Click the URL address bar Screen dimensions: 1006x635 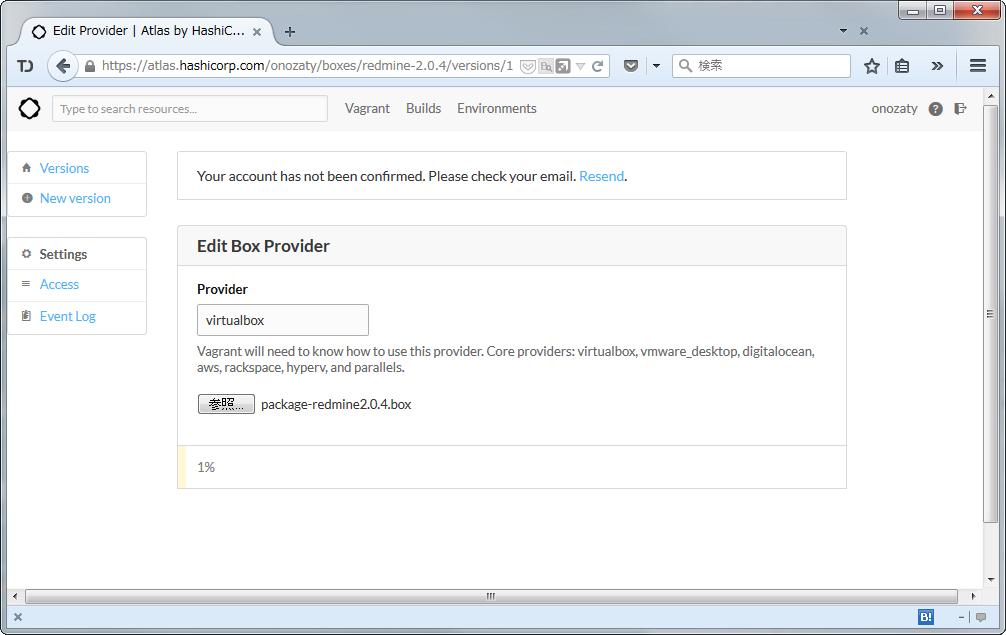(x=307, y=66)
